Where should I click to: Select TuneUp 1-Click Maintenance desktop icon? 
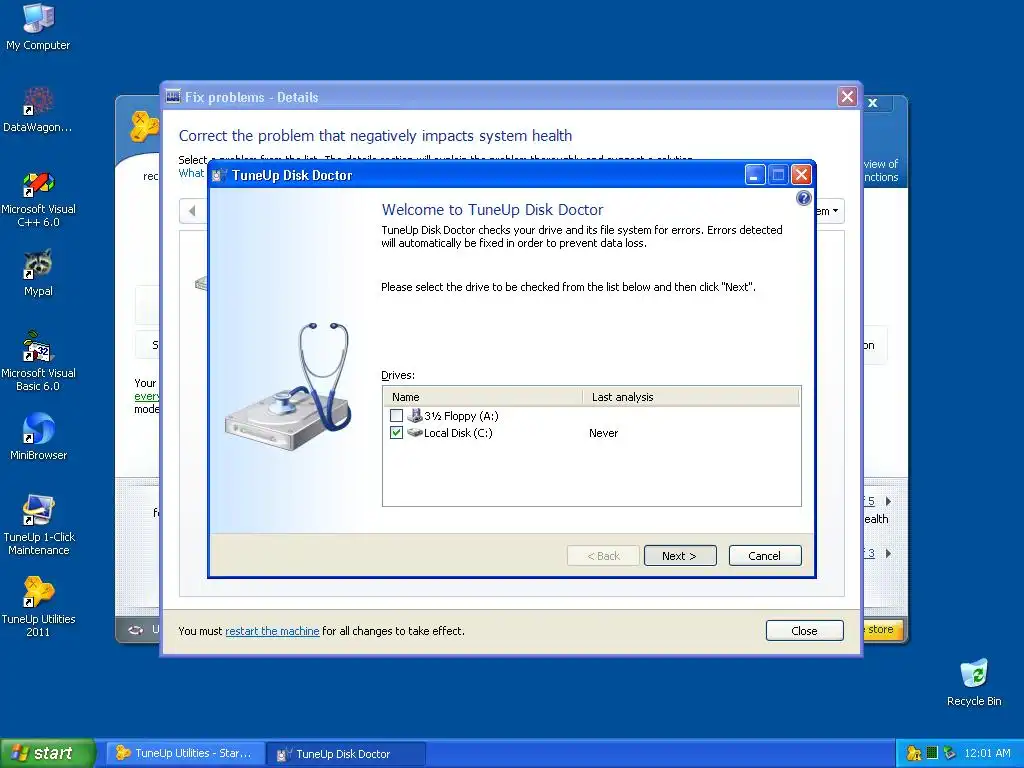coord(38,524)
